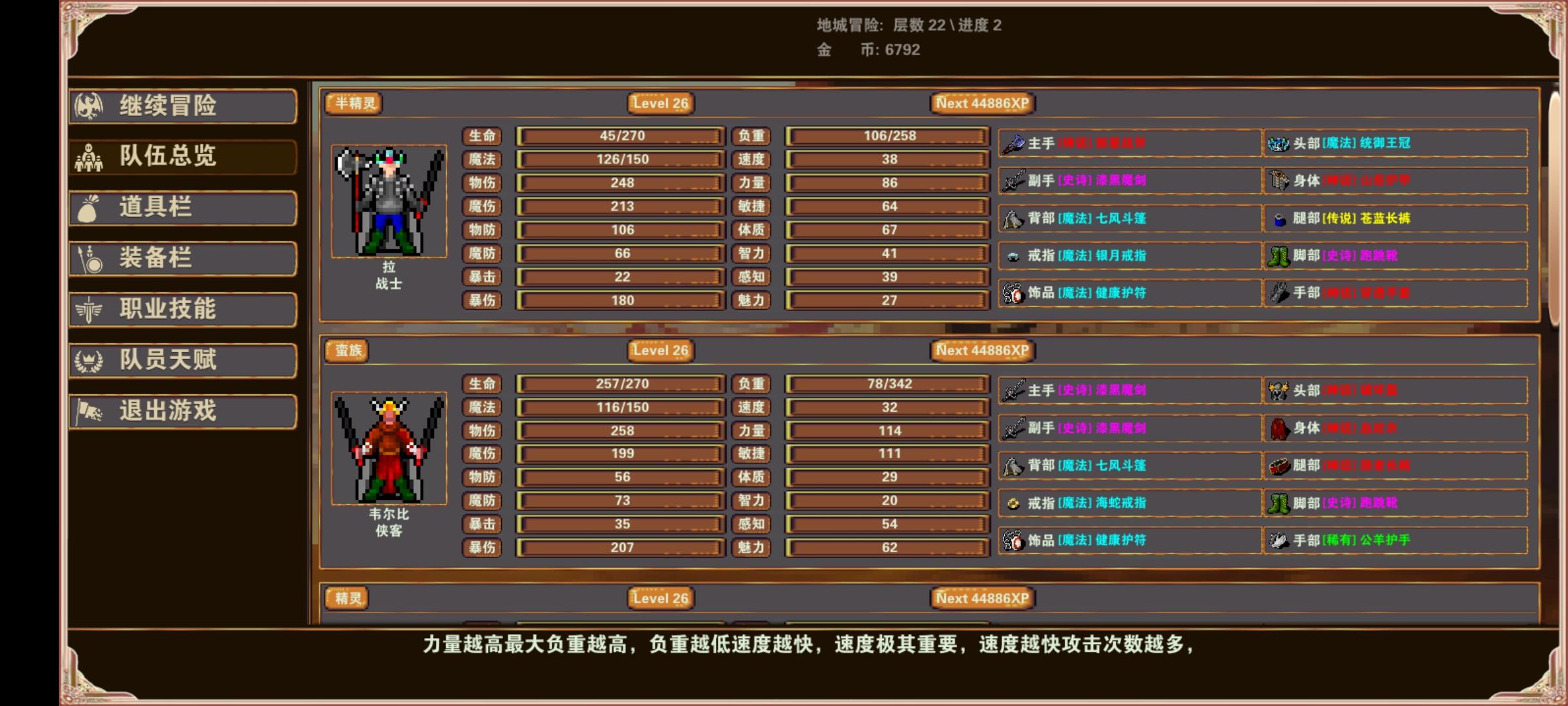Image resolution: width=1568 pixels, height=706 pixels.
Task: Select 韦尔比's off-hand 漆黑魔剑 sword icon
Action: pyautogui.click(x=1013, y=428)
